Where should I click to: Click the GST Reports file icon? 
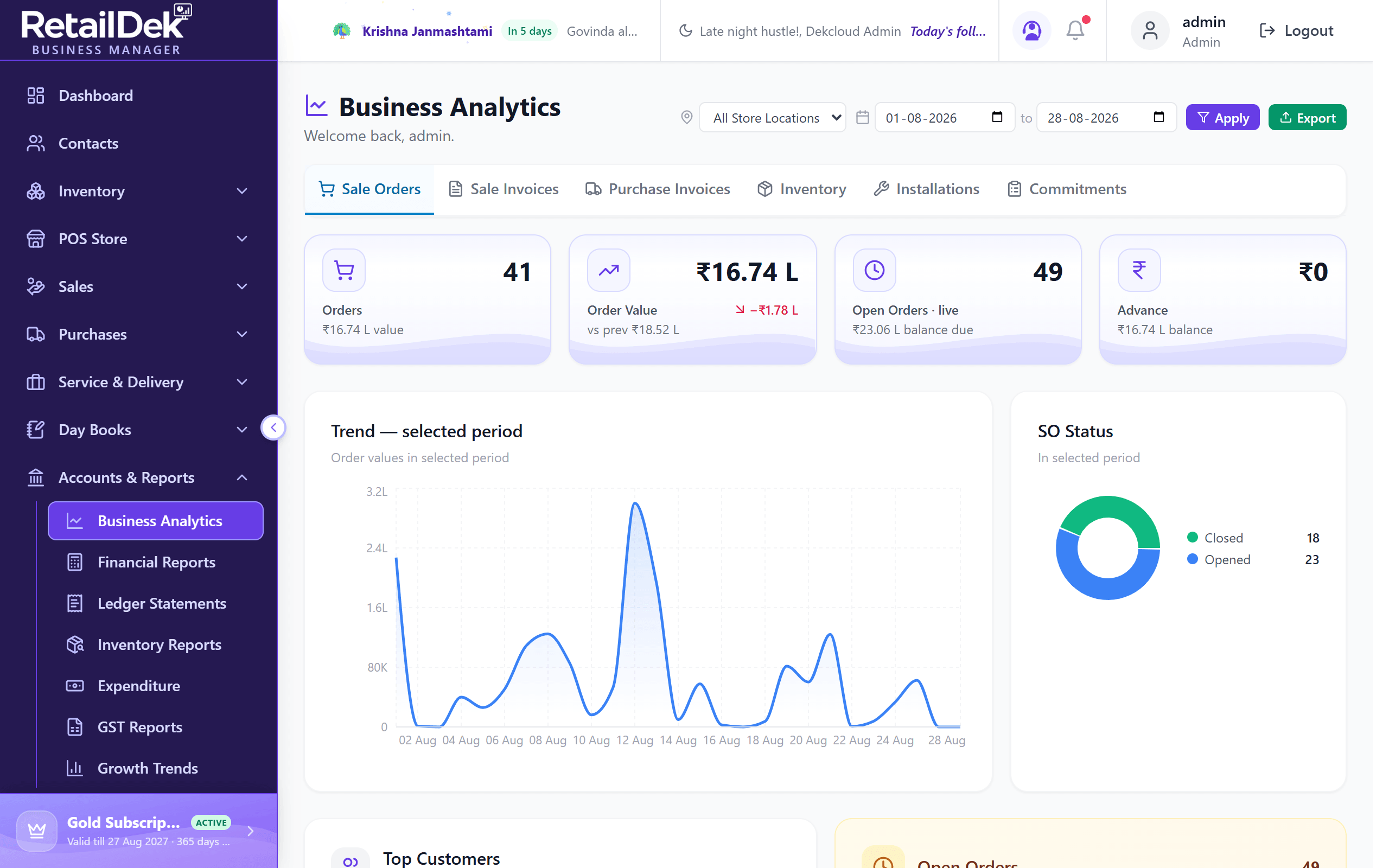coord(75,727)
